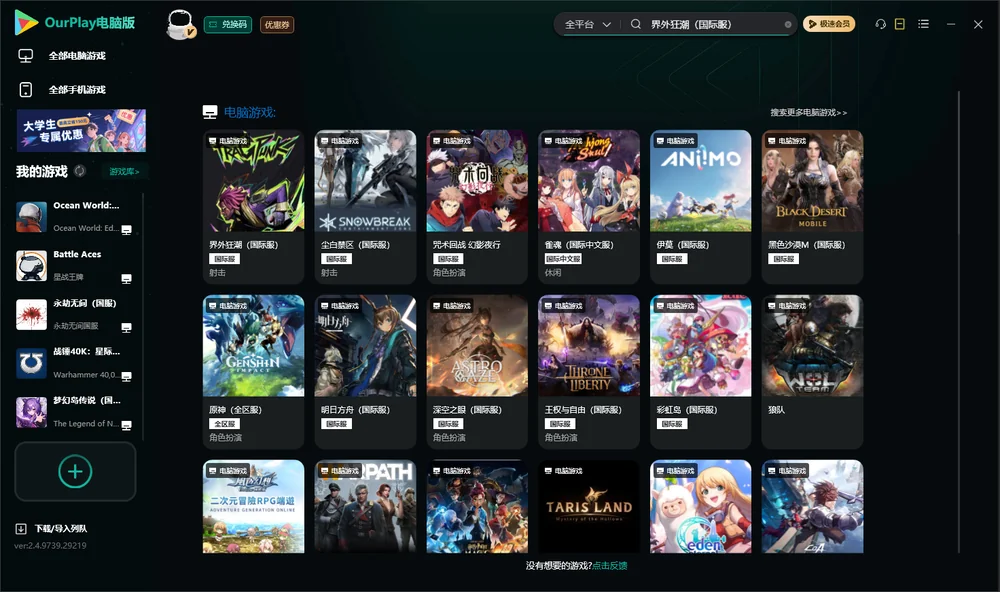The image size is (1000, 592).
Task: Open the Throne and Liberty game card
Action: coord(589,372)
